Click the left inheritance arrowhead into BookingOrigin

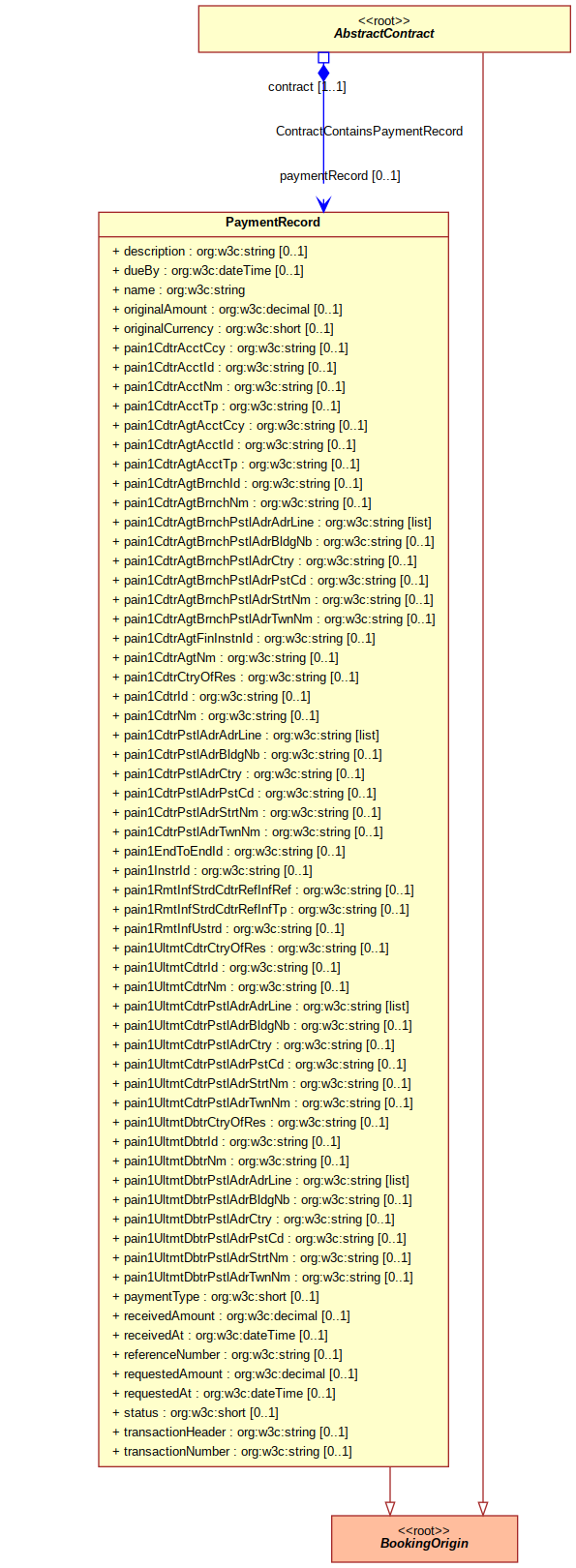coord(390,1508)
